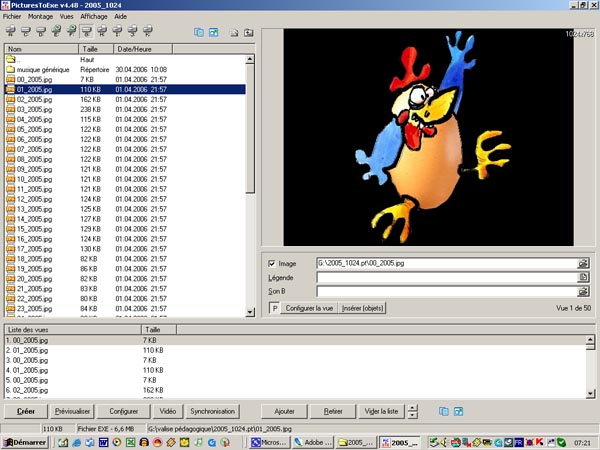Screen dimensions: 600x450
Task: Select slide '2. 01_2005.jpg' in slide list
Action: 295,350
